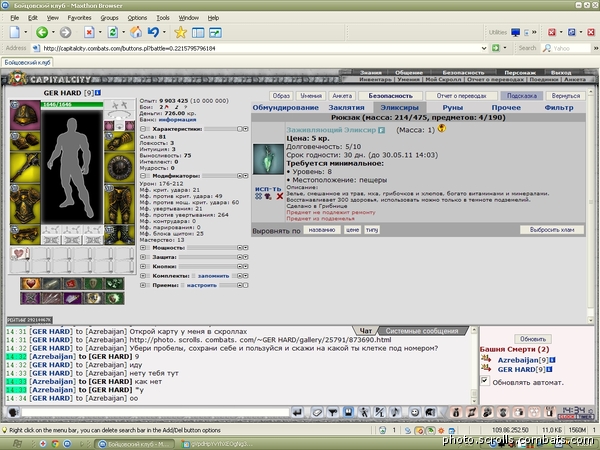Click the equipped round shield slot

point(119,168)
